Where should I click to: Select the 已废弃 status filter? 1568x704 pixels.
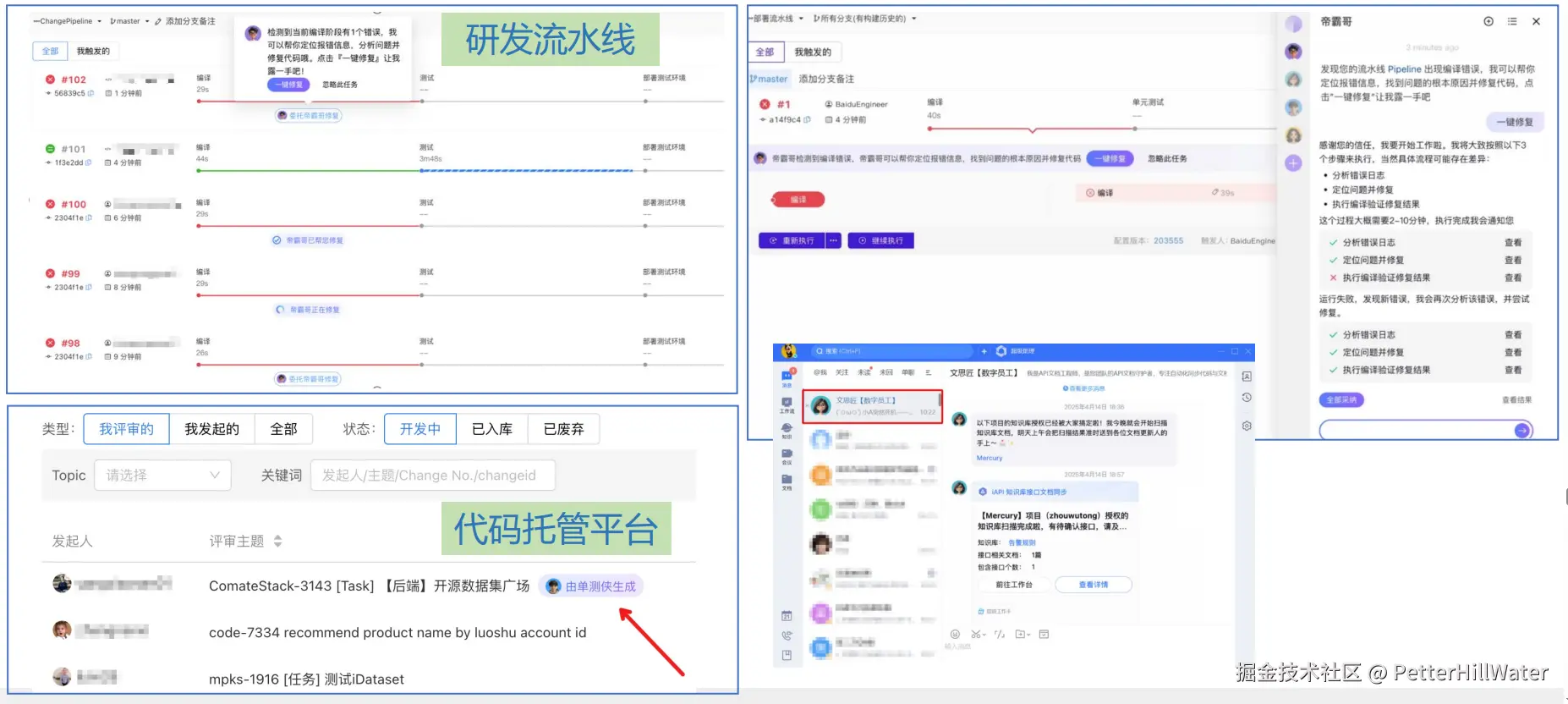click(x=564, y=429)
